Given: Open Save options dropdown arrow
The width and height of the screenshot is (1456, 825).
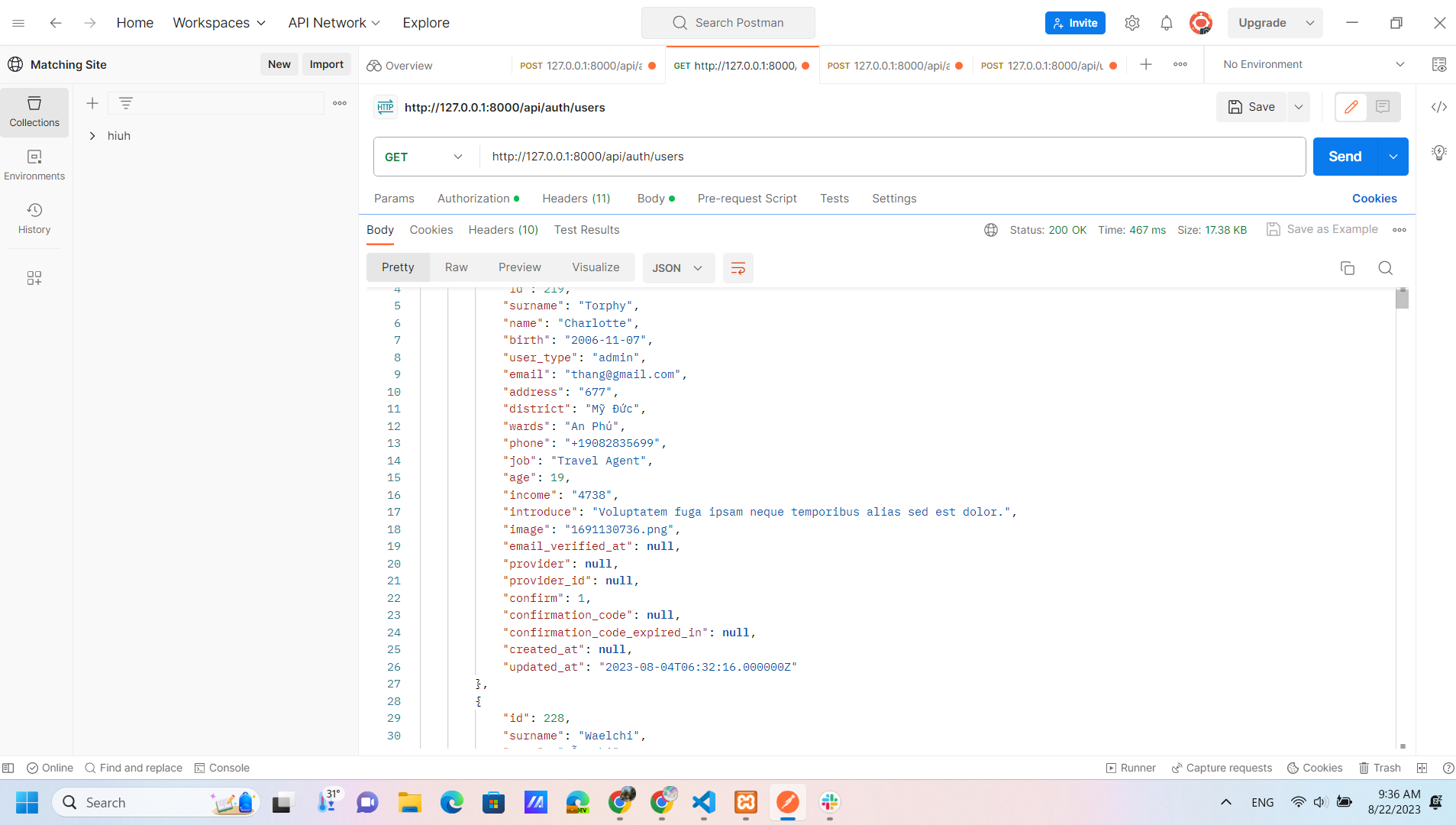Looking at the screenshot, I should tap(1299, 107).
